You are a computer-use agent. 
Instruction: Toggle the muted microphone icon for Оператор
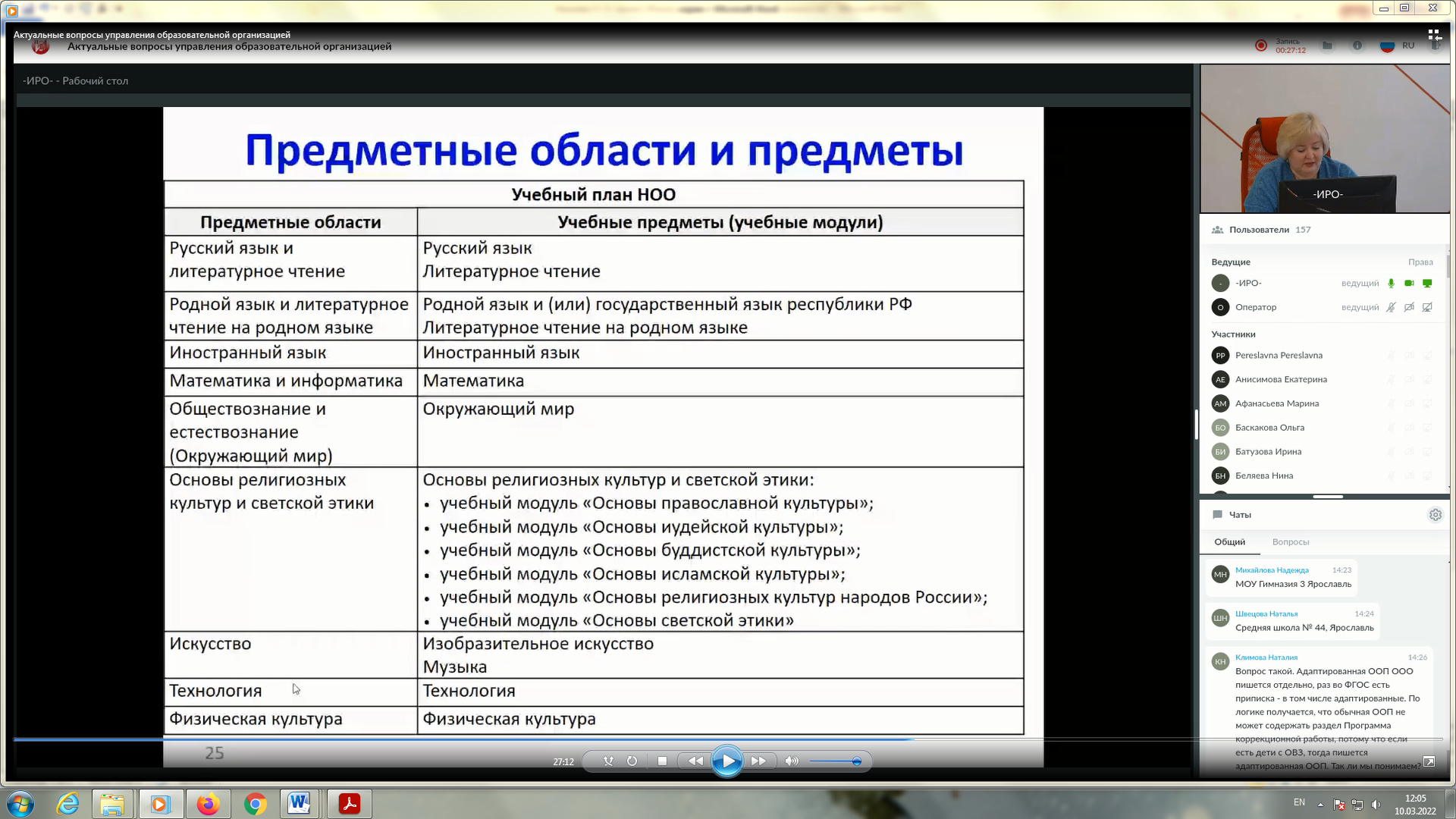click(x=1391, y=307)
